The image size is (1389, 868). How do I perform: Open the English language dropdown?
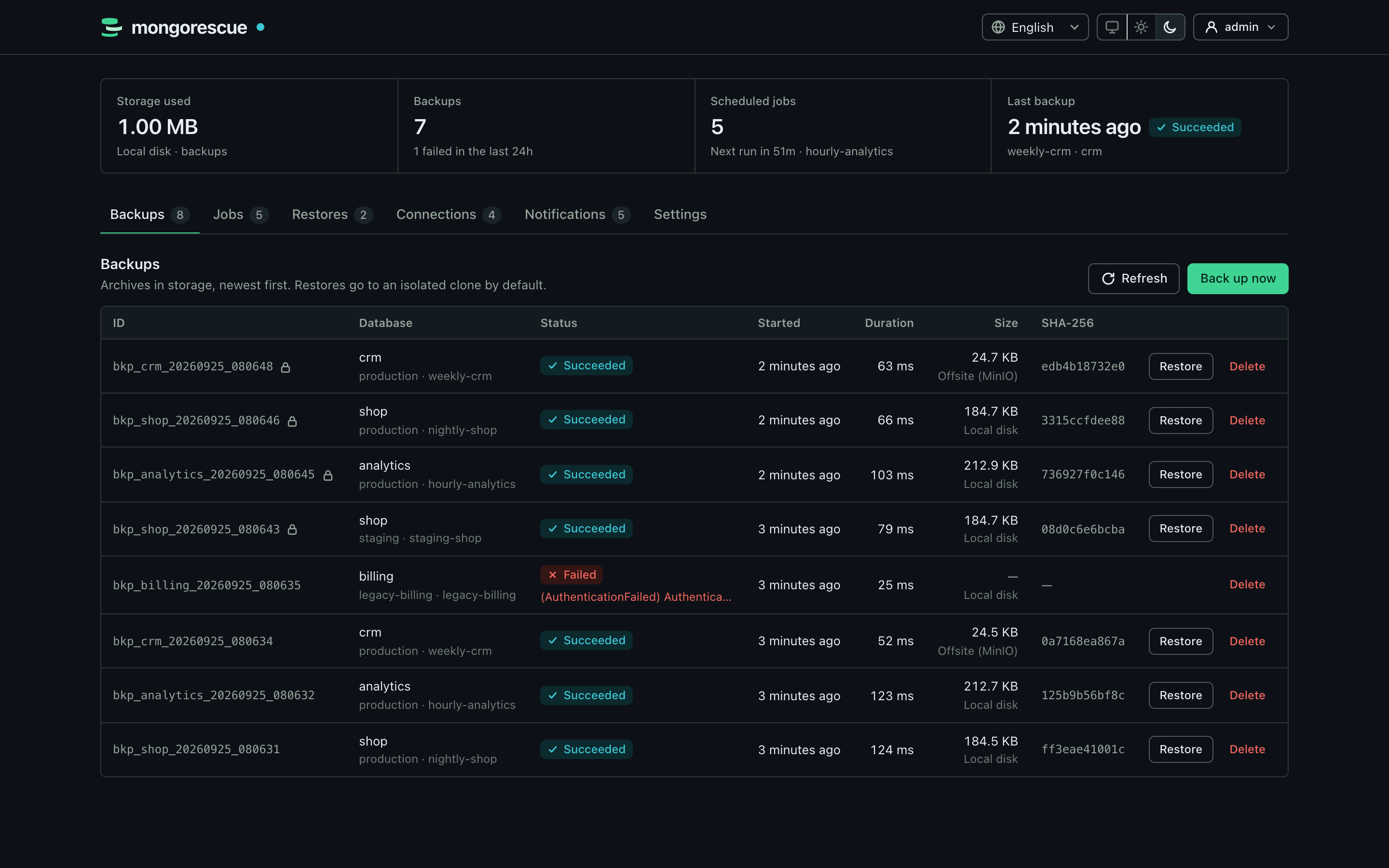(1035, 27)
